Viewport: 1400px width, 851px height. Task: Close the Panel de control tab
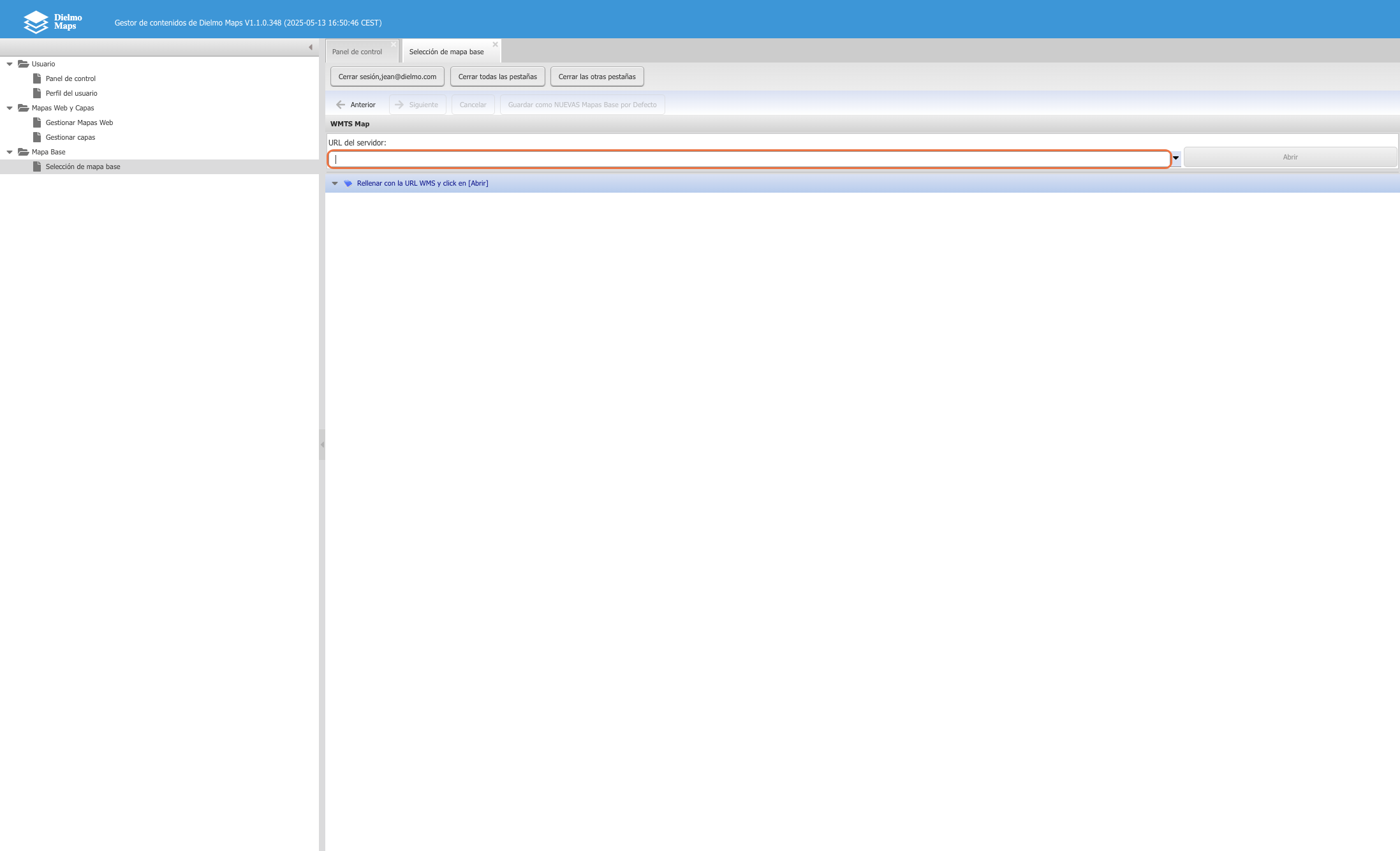(394, 45)
